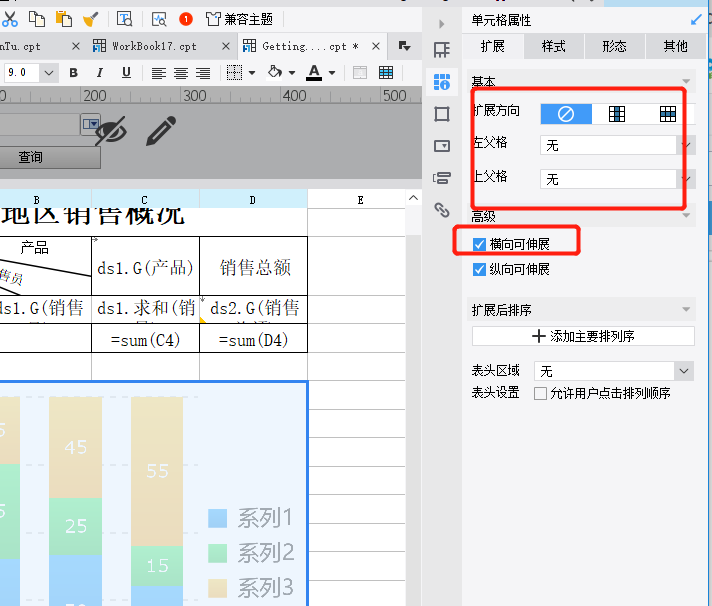The height and width of the screenshot is (606, 712).
Task: Open the parameter combo box dropdown
Action: point(90,123)
